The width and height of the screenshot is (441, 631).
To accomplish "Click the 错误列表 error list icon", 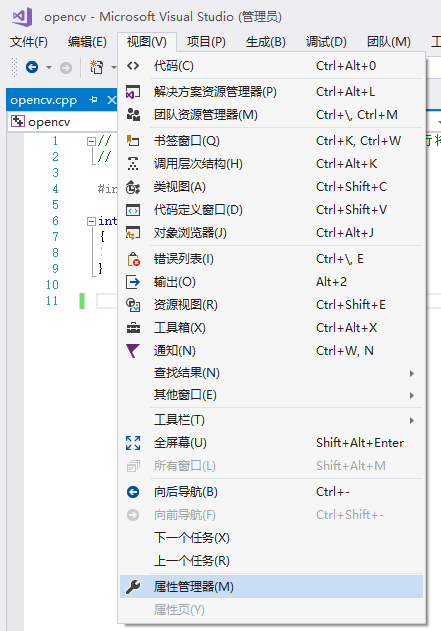I will [x=133, y=259].
